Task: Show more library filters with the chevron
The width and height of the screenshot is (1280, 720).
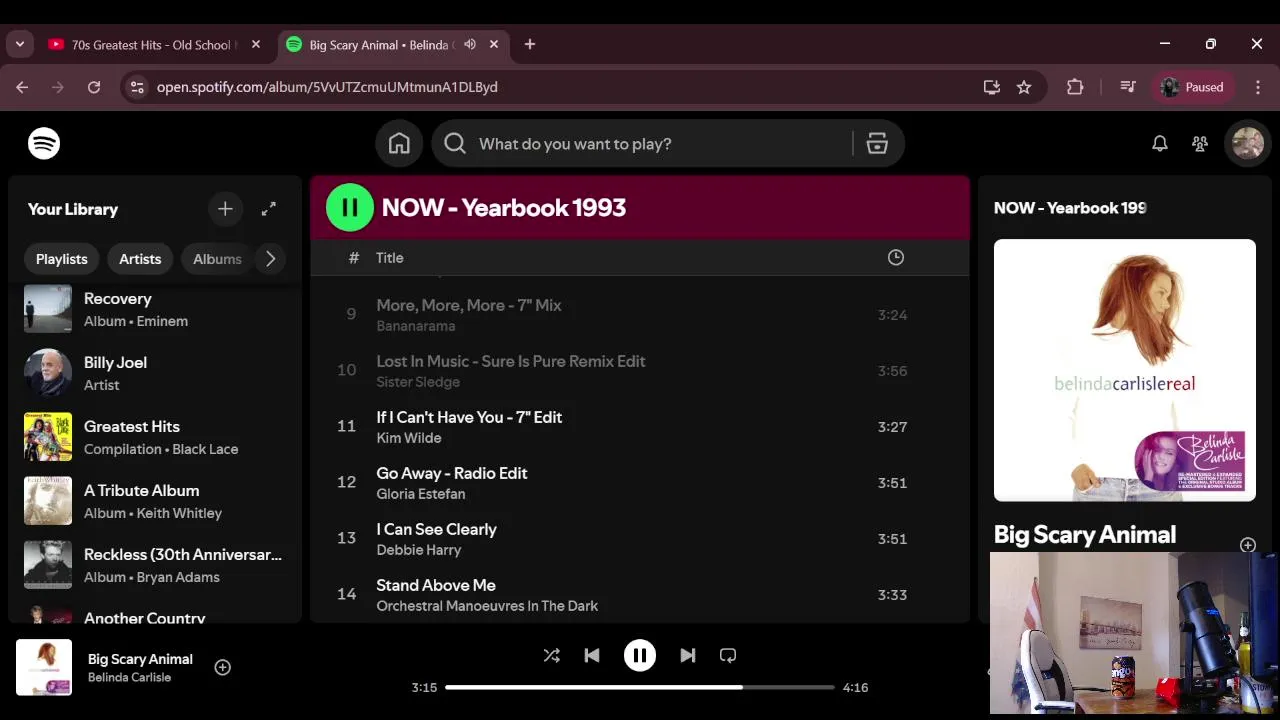Action: pos(270,259)
